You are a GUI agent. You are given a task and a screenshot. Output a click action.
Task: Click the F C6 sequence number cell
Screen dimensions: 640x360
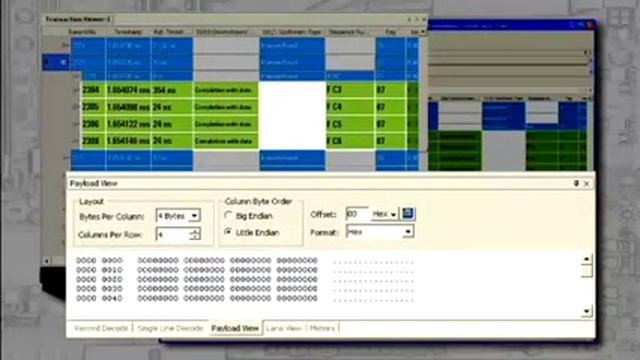click(350, 142)
